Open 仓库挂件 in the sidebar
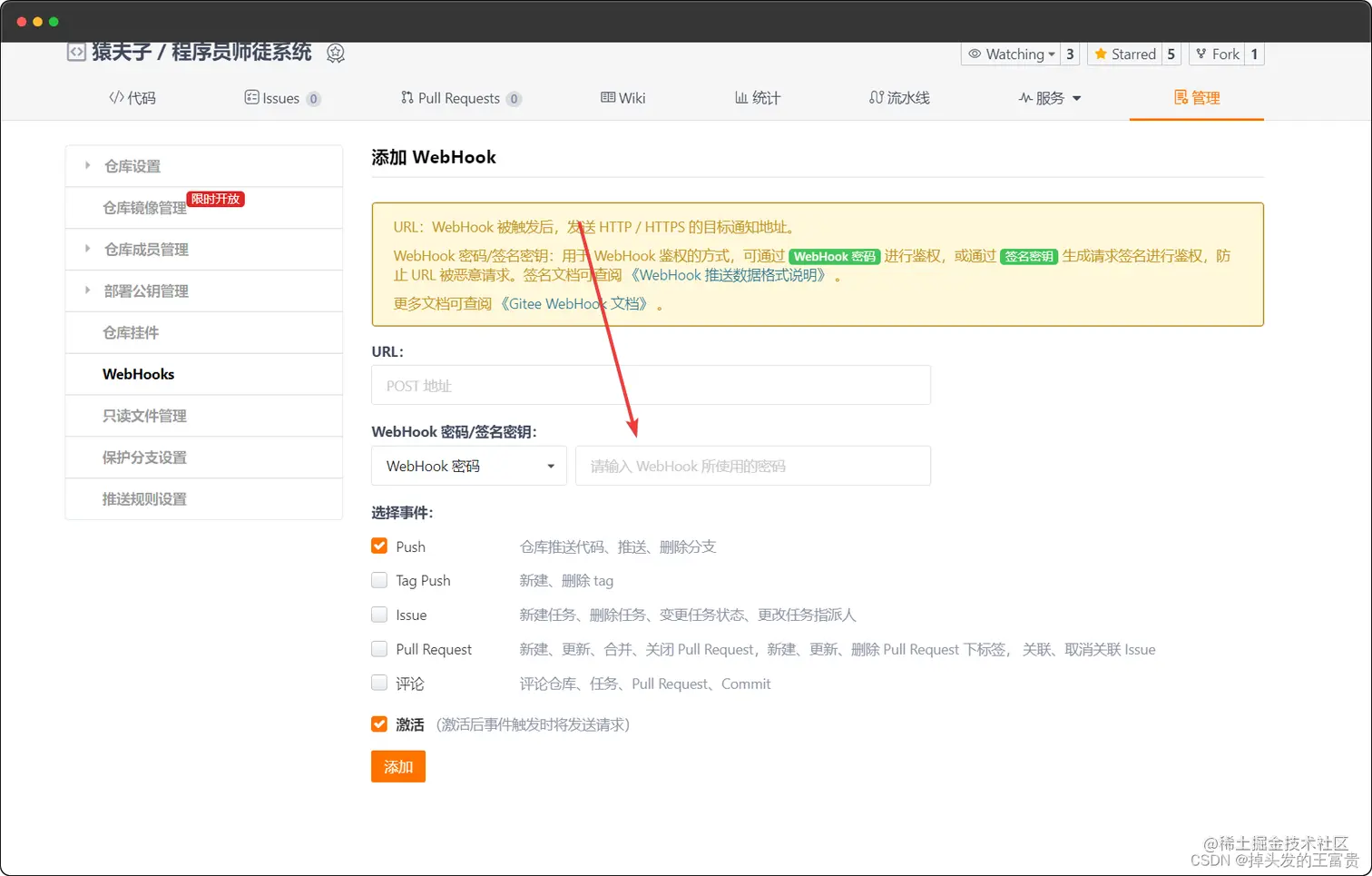Screen dimensions: 1372x876 pos(204,333)
